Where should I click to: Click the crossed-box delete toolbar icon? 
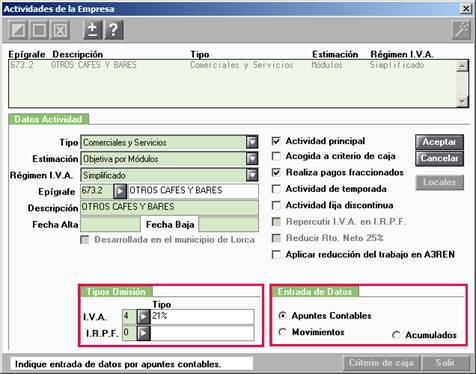click(60, 30)
